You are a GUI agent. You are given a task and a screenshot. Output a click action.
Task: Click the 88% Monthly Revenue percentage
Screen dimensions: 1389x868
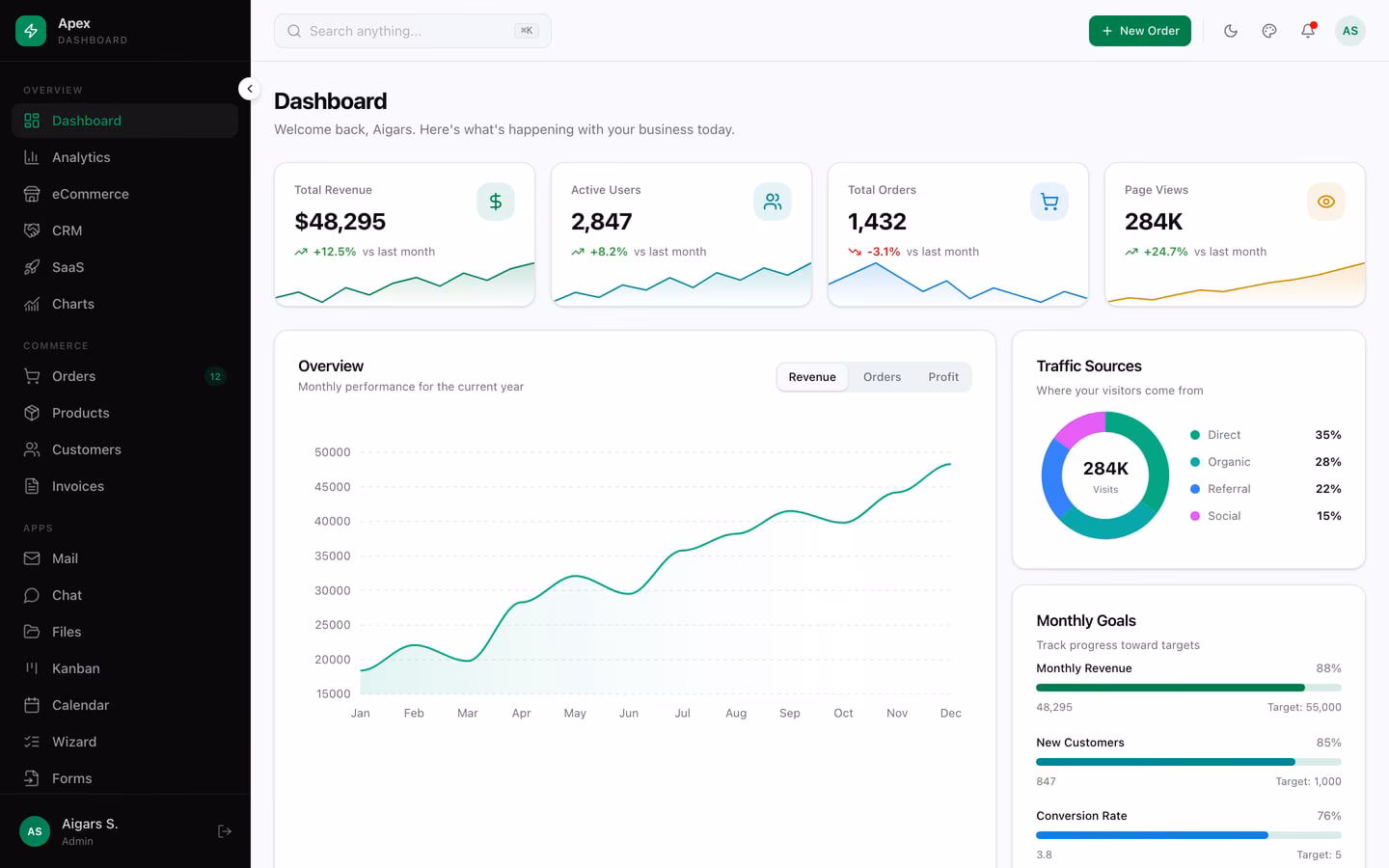click(x=1328, y=668)
